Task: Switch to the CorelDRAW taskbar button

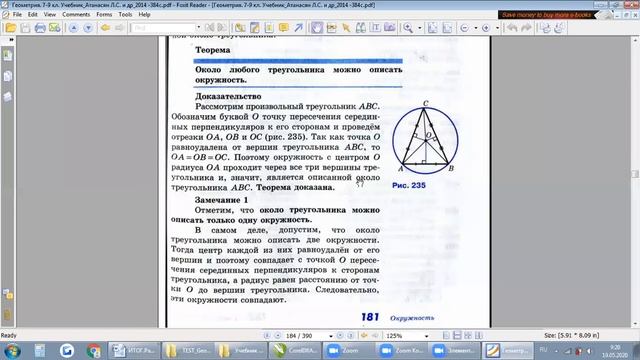Action: click(x=296, y=351)
